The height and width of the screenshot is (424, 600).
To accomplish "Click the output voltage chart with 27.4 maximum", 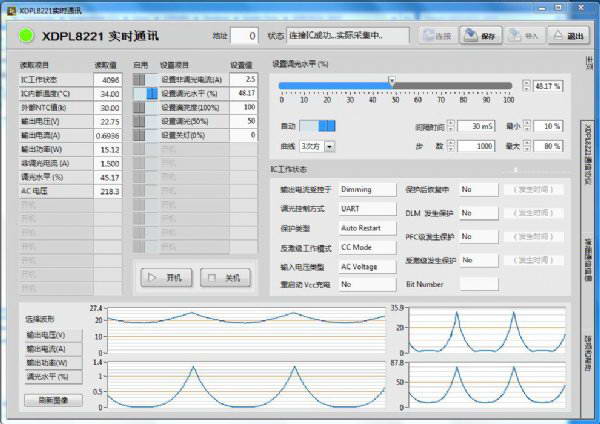I will tap(247, 331).
